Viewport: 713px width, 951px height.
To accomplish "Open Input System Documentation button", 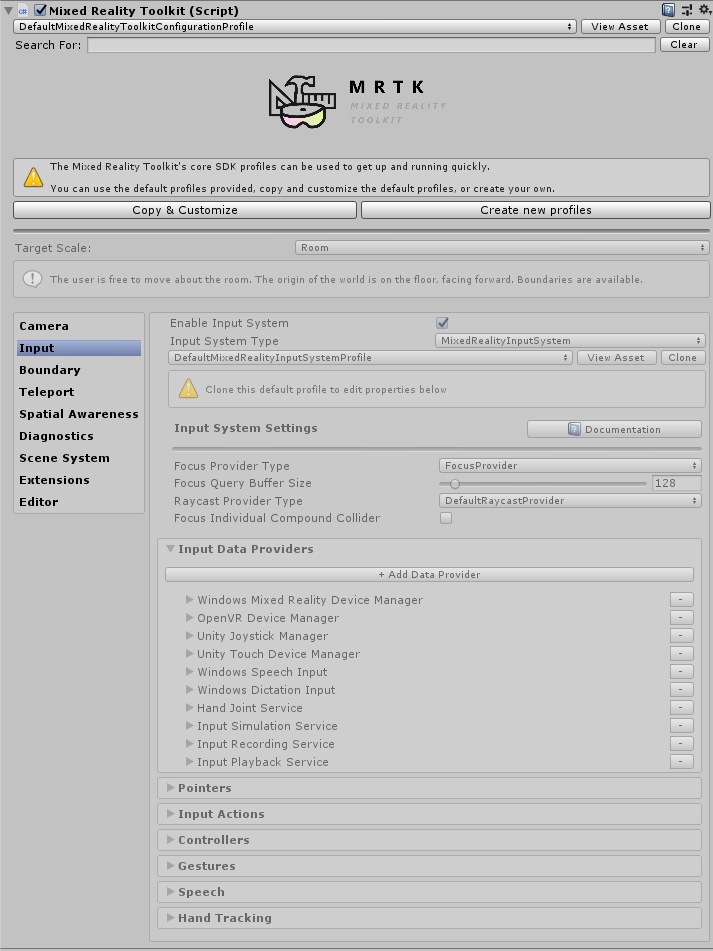I will (614, 429).
